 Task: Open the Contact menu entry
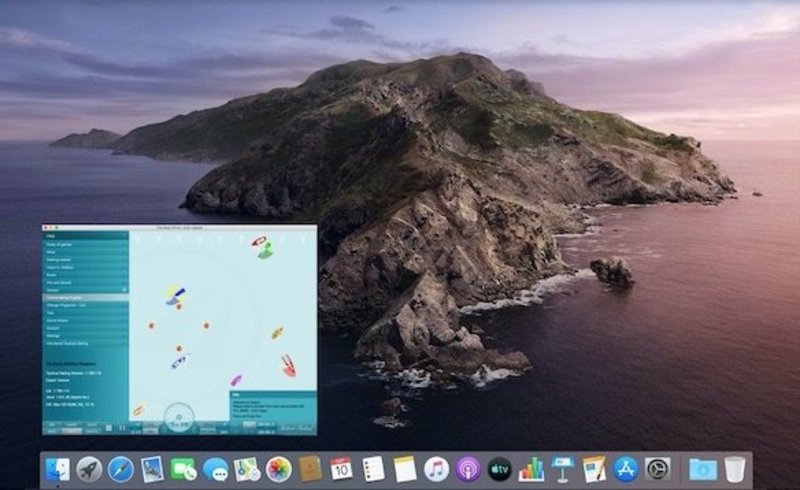click(x=85, y=328)
